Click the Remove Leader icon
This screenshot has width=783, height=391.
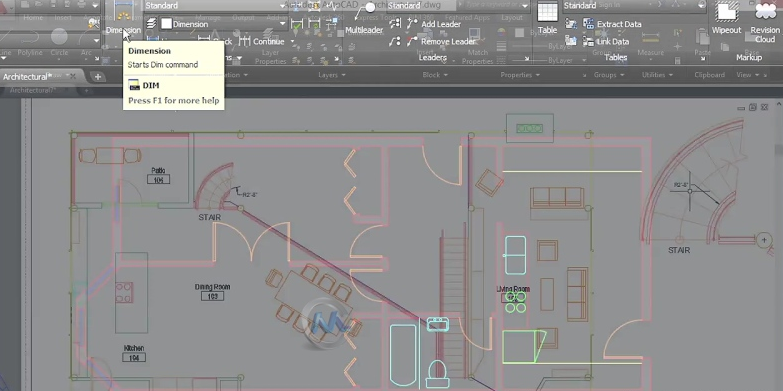[x=412, y=41]
